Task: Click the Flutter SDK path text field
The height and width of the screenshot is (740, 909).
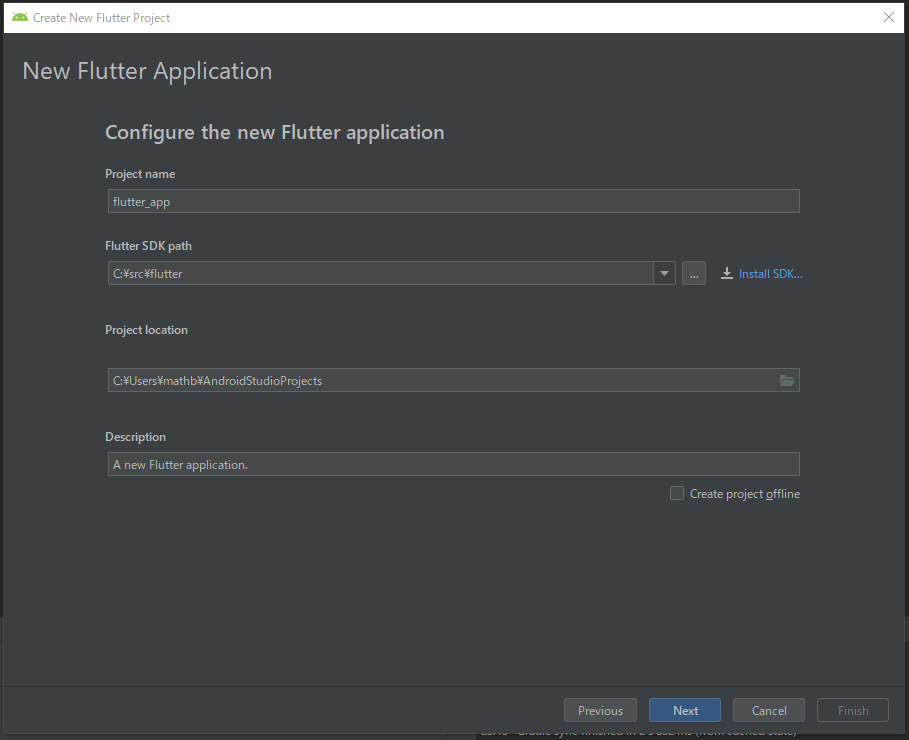Action: tap(381, 273)
